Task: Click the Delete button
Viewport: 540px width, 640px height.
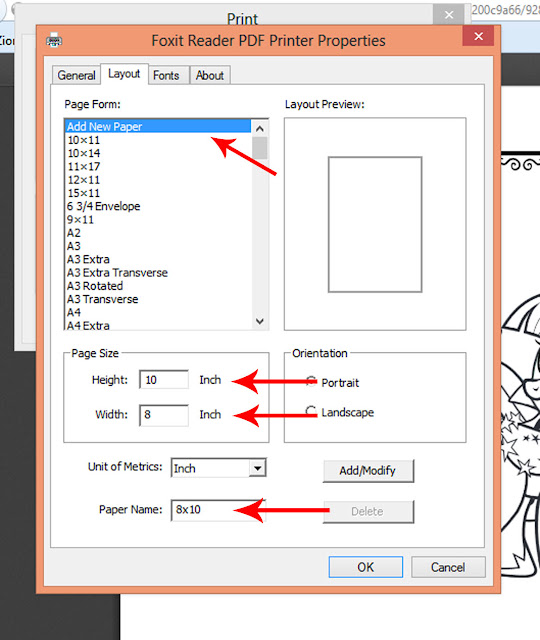Action: point(368,511)
